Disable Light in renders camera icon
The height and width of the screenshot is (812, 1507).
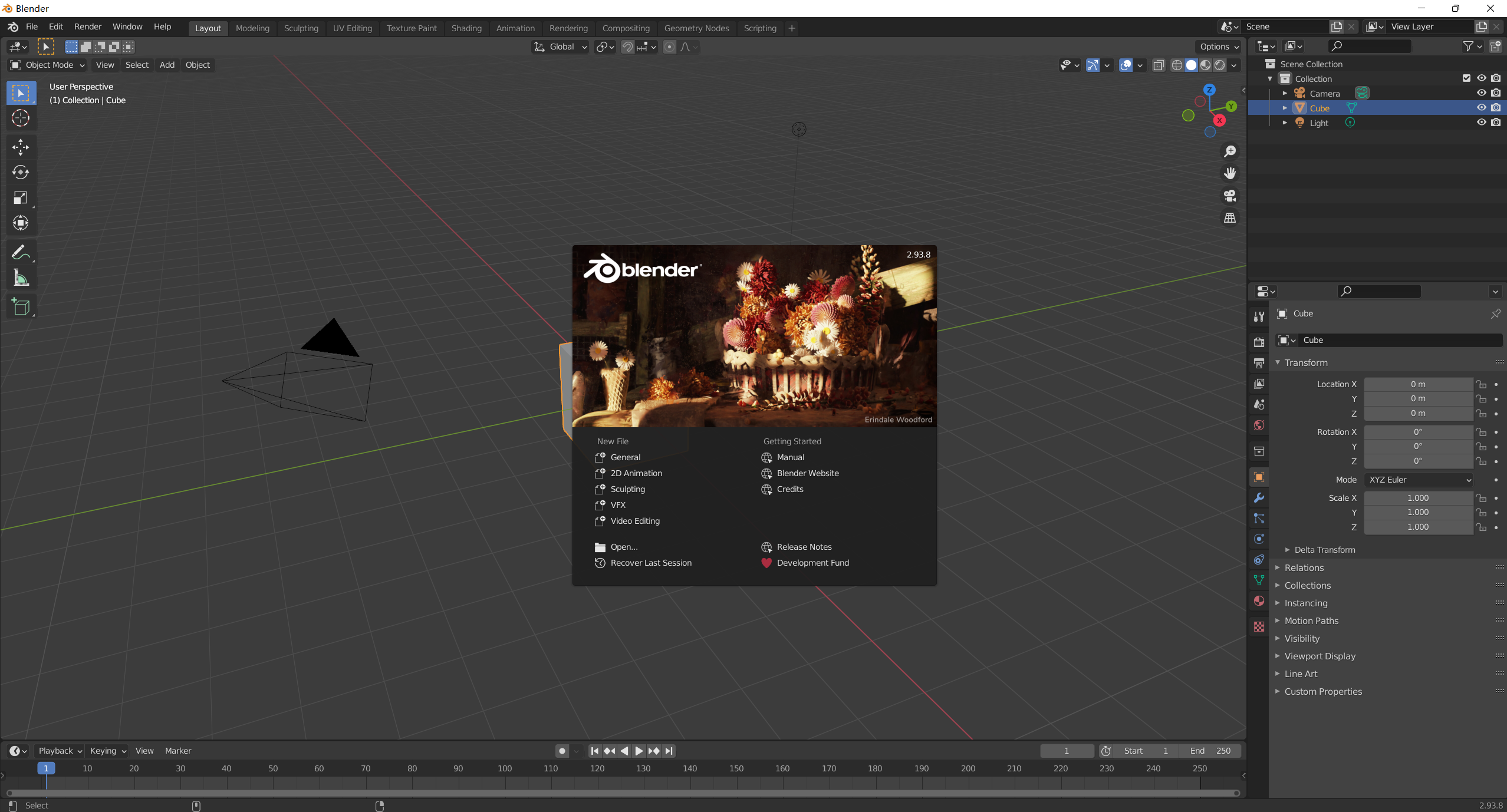(1496, 123)
